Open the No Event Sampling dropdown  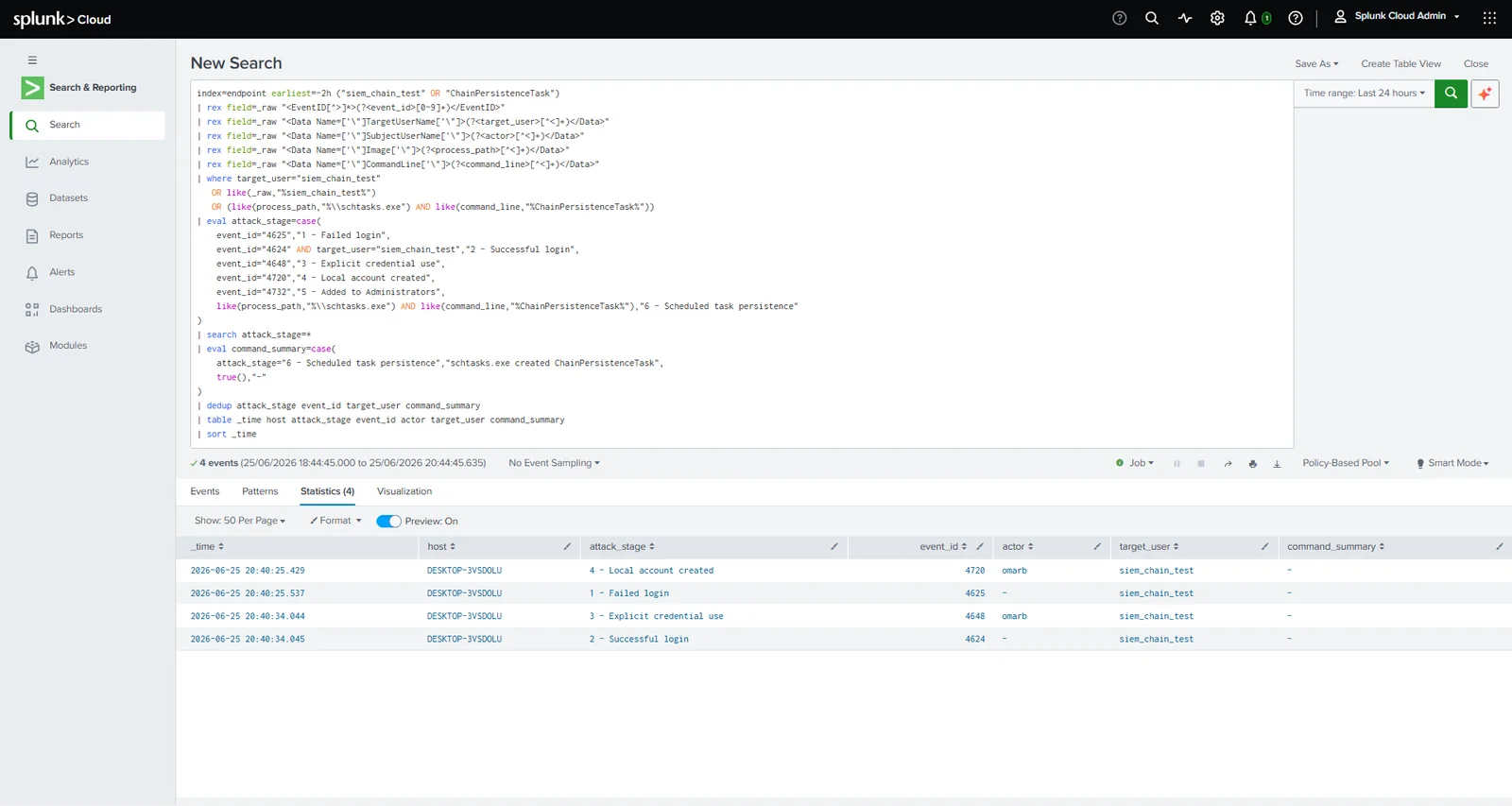(x=554, y=463)
